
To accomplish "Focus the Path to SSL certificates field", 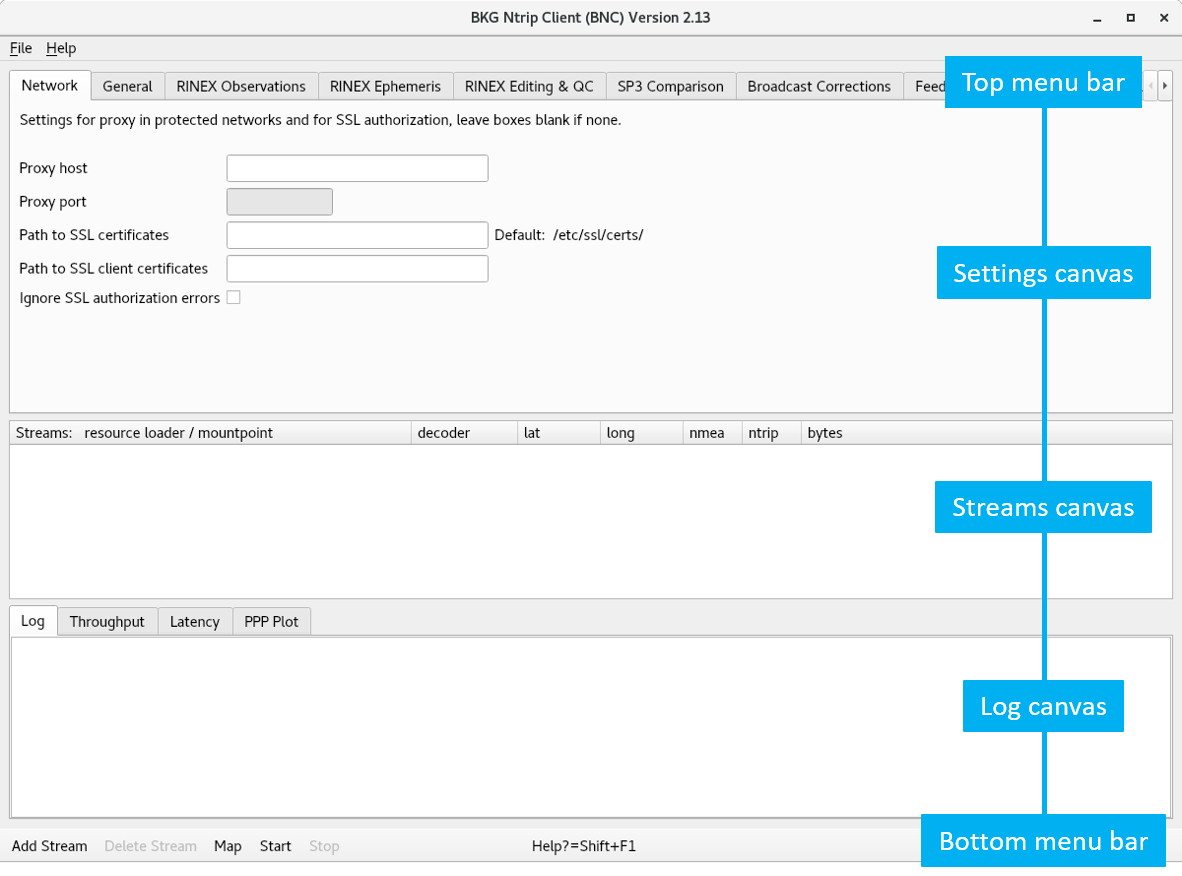I will tap(357, 235).
